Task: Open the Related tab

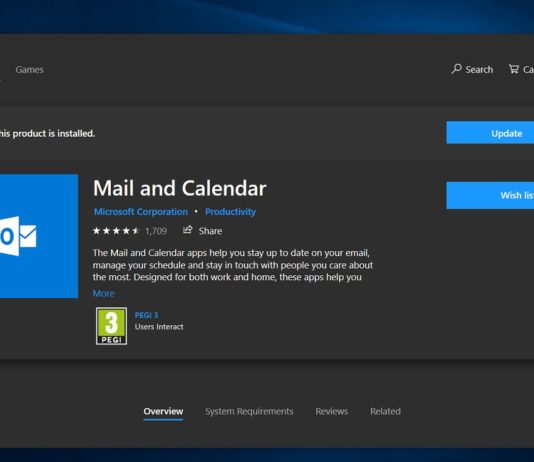Action: click(x=385, y=411)
